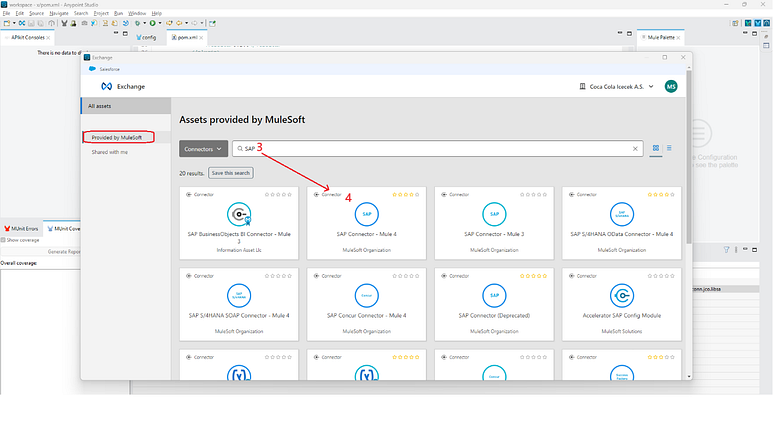Click the Save All toolbar icon
Image resolution: width=773 pixels, height=435 pixels.
40,23
